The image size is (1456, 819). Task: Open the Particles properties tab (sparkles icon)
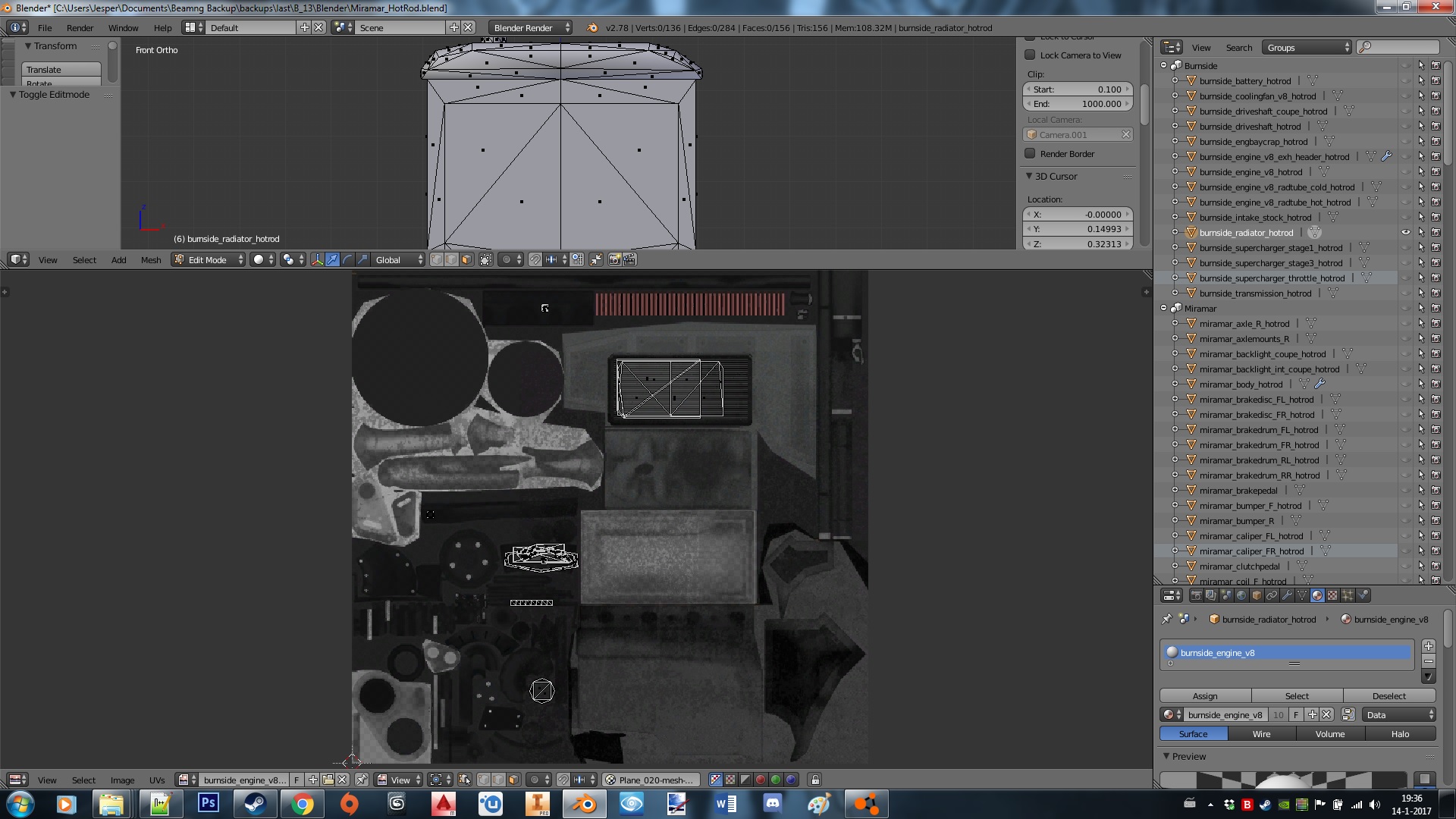pyautogui.click(x=1348, y=595)
